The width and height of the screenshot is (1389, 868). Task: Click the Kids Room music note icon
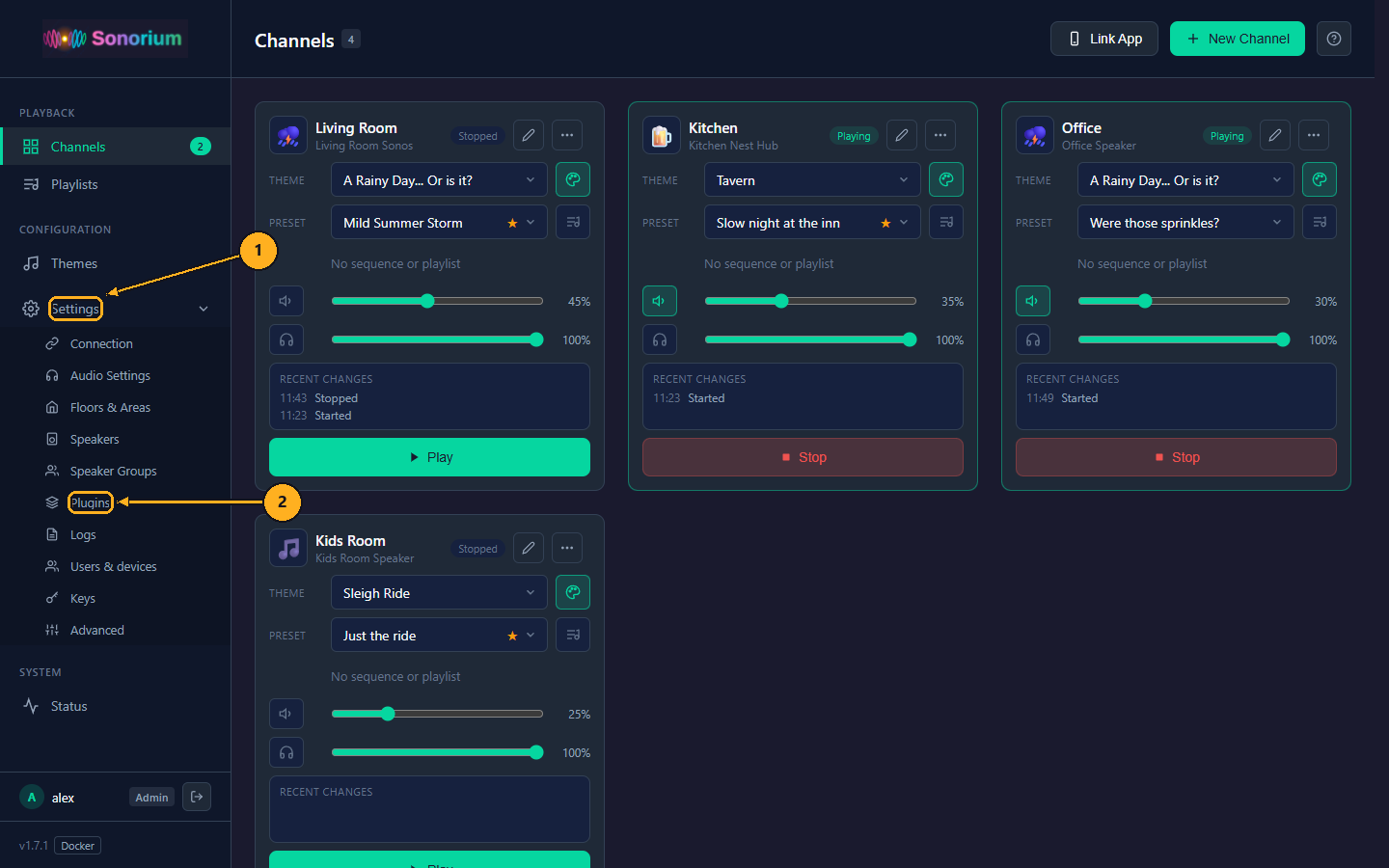tap(288, 548)
